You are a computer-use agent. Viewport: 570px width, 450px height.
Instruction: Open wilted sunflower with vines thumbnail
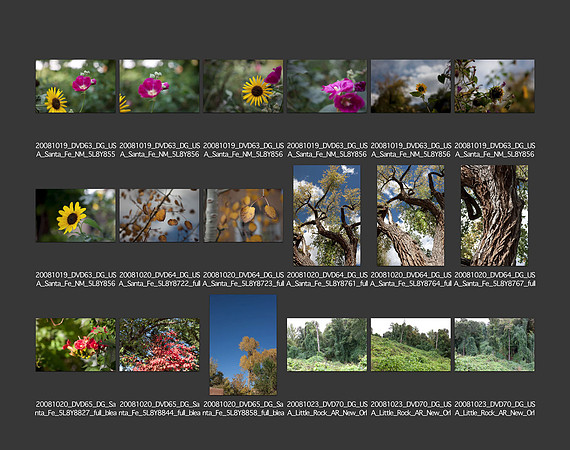tap(494, 86)
